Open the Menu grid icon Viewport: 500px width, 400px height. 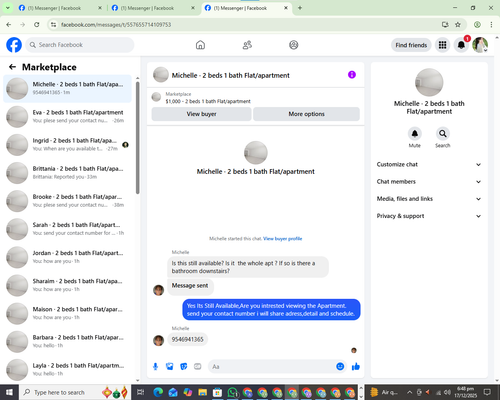442,45
